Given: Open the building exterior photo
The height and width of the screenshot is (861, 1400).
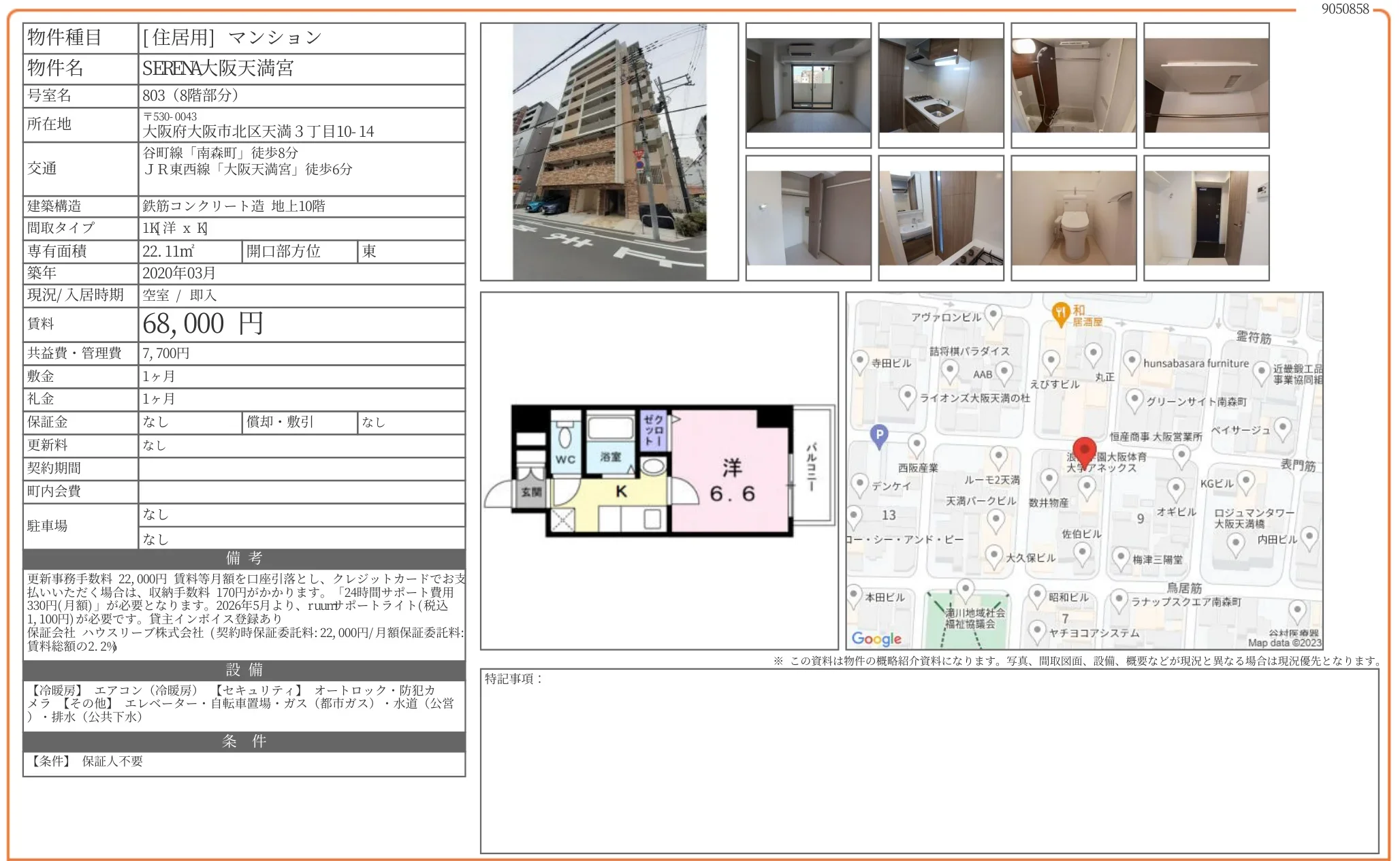Looking at the screenshot, I should pos(609,152).
